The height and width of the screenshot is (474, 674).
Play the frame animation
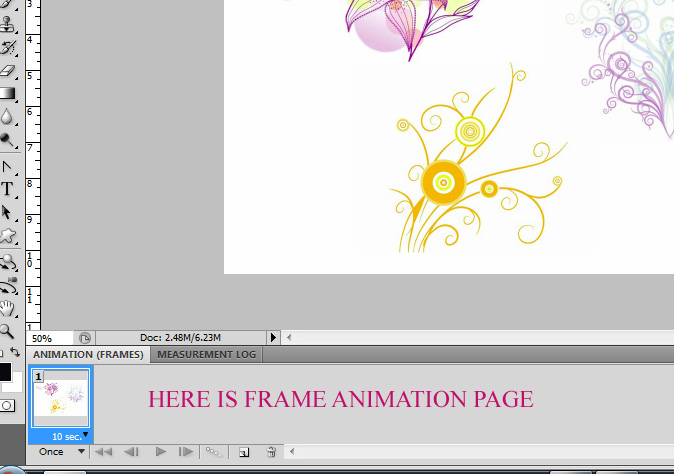(x=161, y=452)
